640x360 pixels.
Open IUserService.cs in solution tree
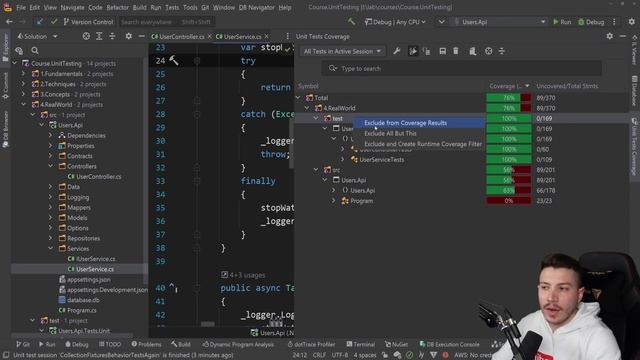[96, 259]
